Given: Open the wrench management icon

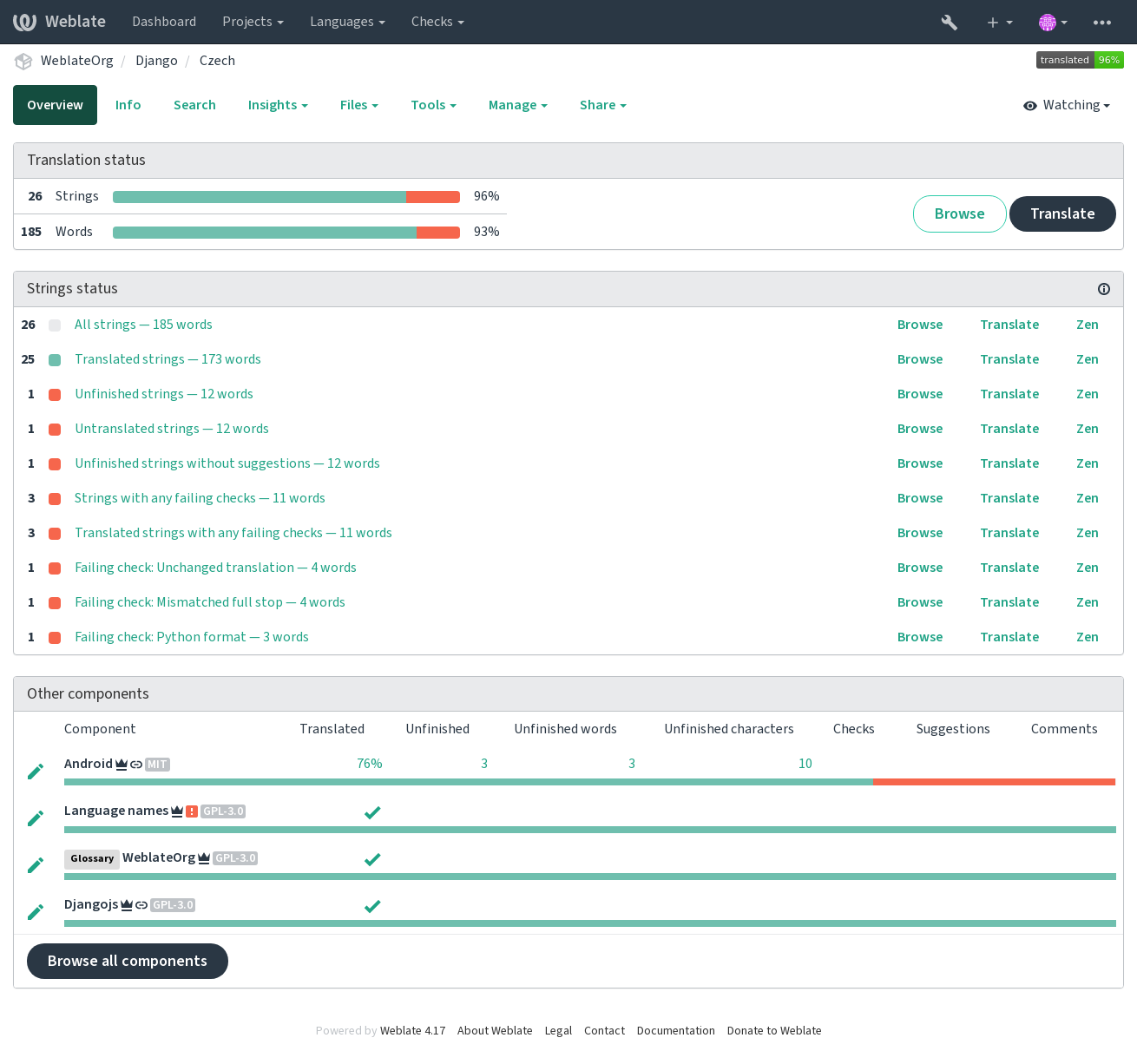Looking at the screenshot, I should [950, 23].
